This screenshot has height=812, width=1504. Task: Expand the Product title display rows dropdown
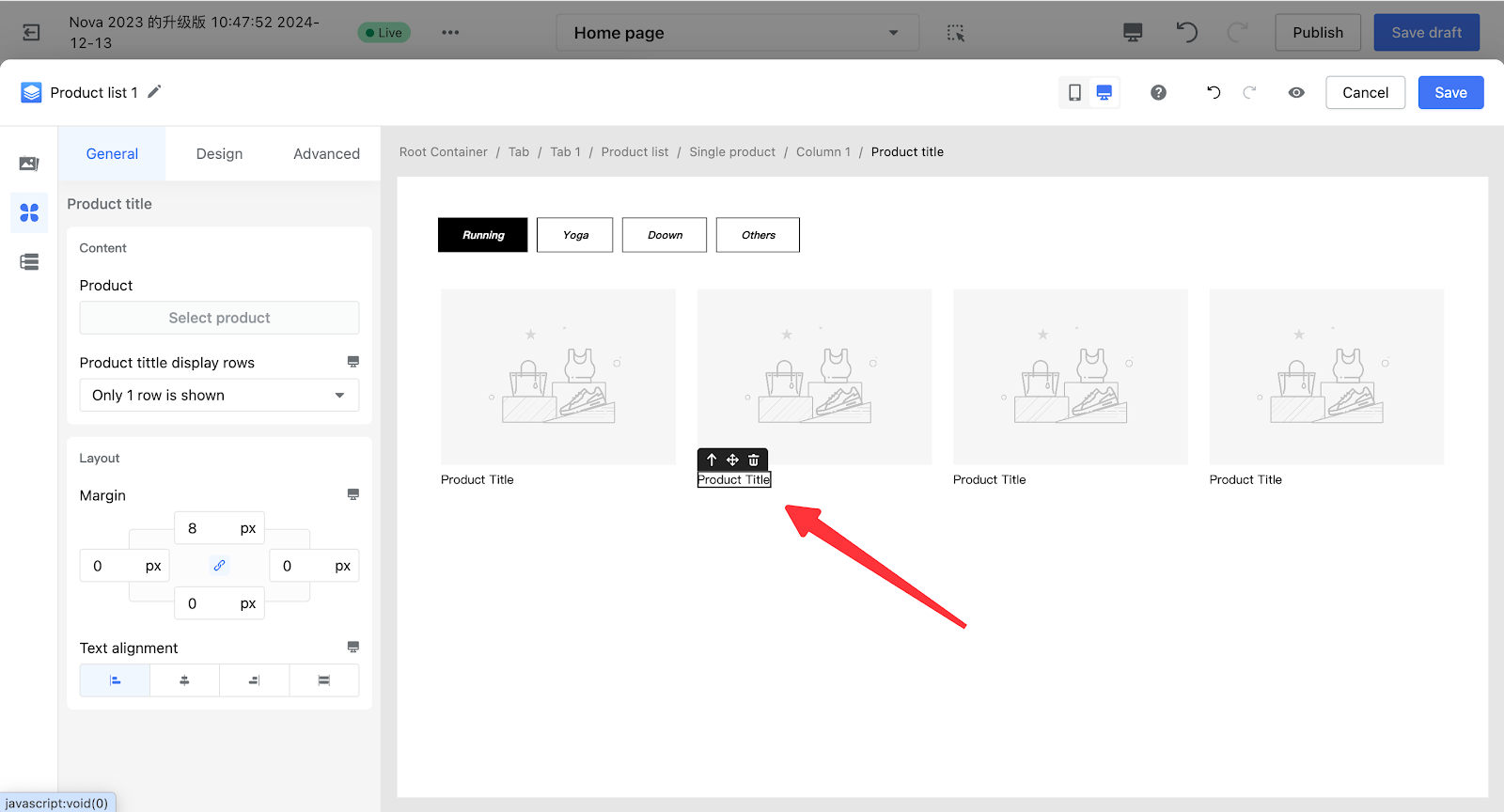tap(219, 396)
